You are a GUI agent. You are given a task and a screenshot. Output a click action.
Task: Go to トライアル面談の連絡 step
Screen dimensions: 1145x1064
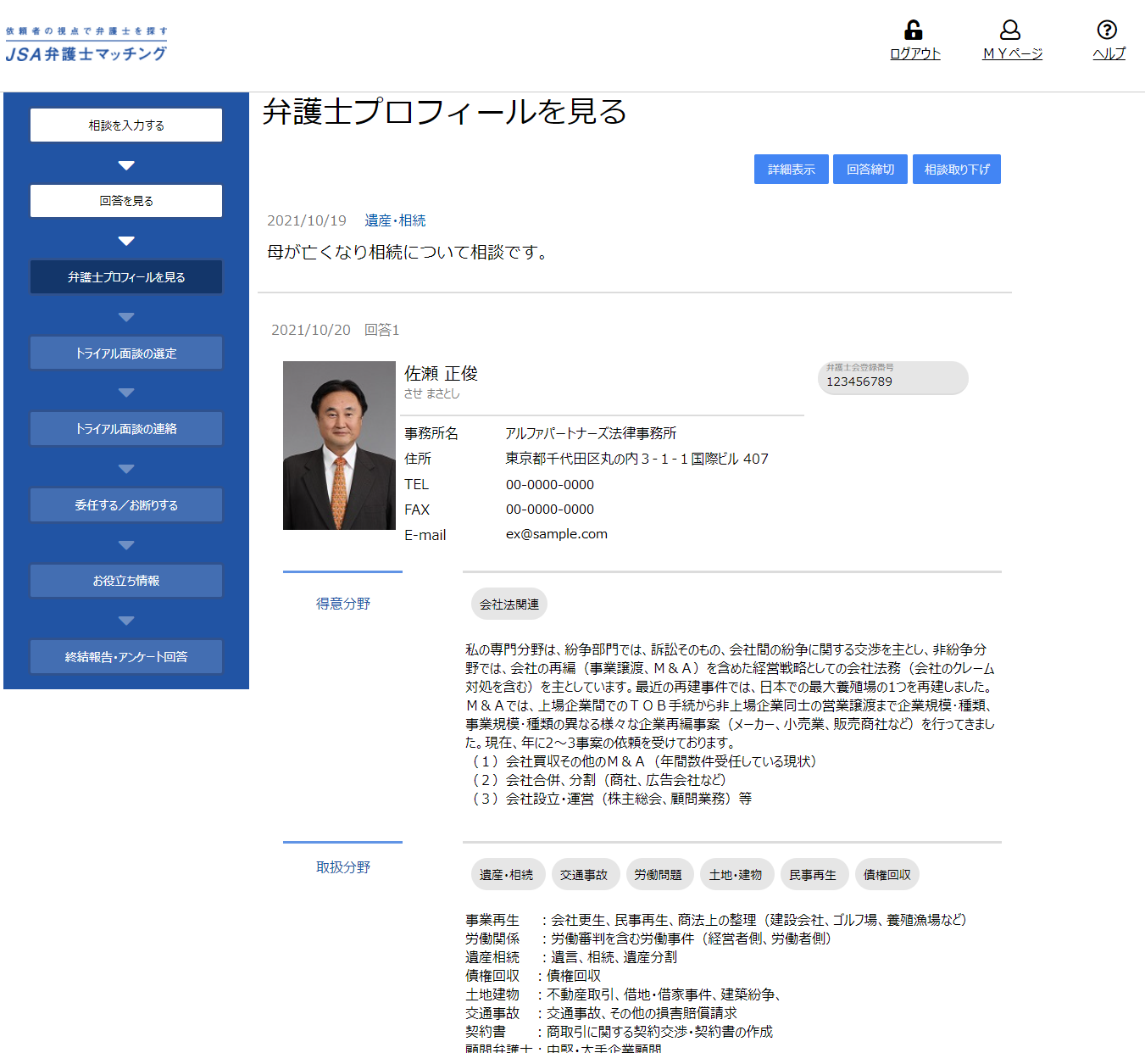(x=126, y=428)
